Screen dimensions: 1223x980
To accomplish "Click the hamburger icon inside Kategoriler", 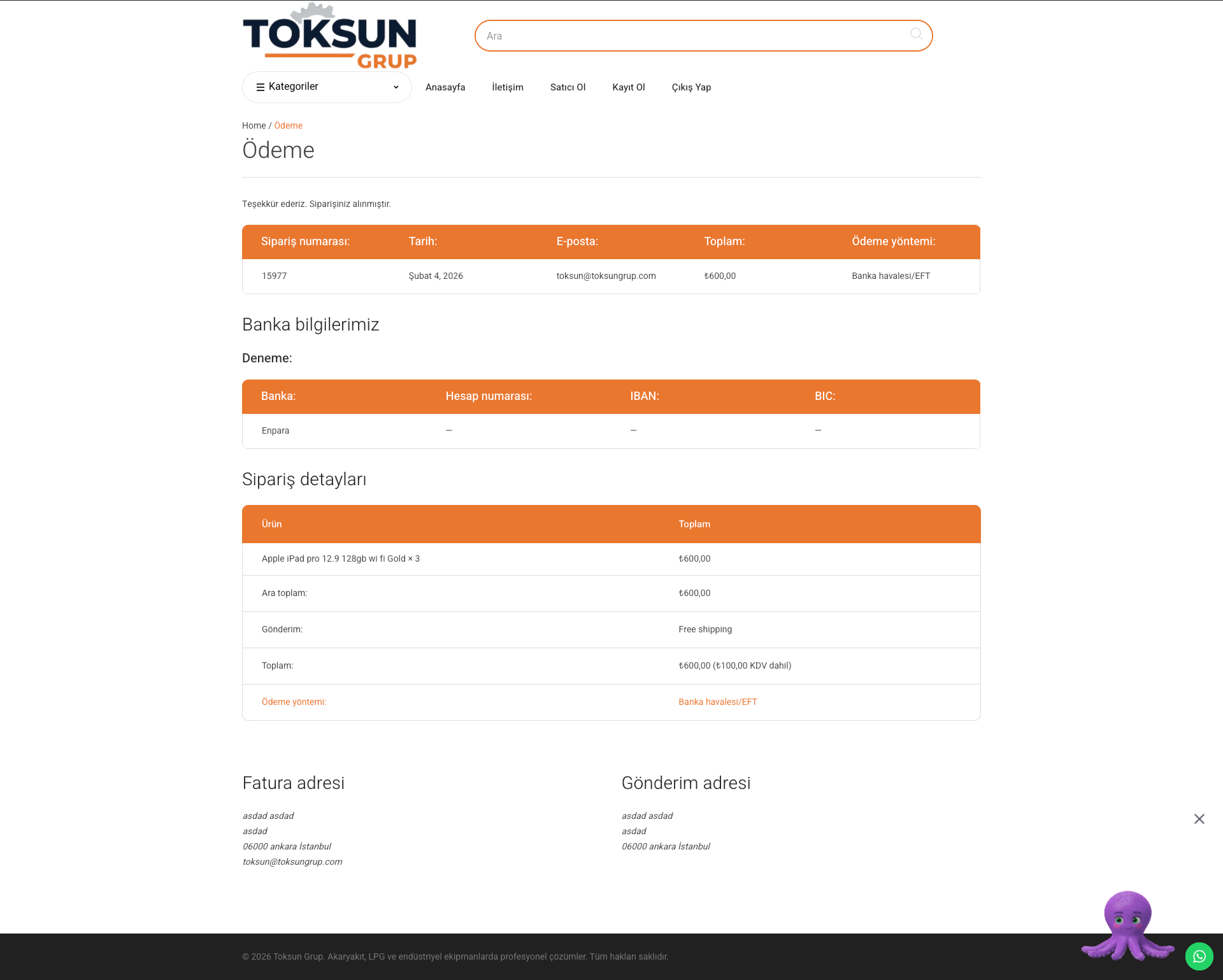I will pyautogui.click(x=261, y=87).
